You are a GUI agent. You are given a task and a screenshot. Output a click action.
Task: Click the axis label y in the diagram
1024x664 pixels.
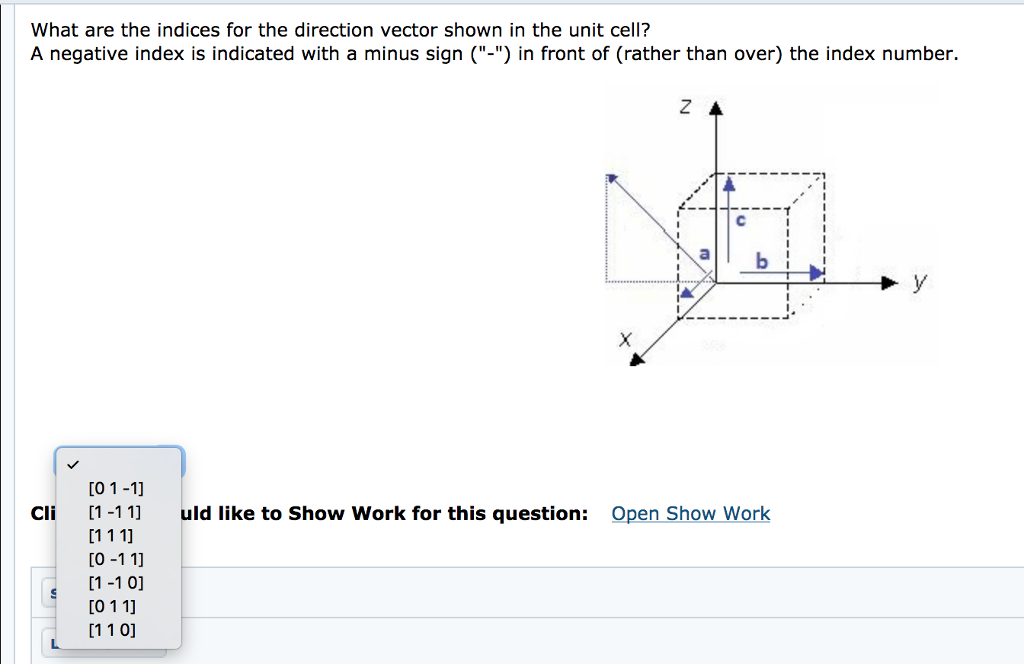(920, 282)
